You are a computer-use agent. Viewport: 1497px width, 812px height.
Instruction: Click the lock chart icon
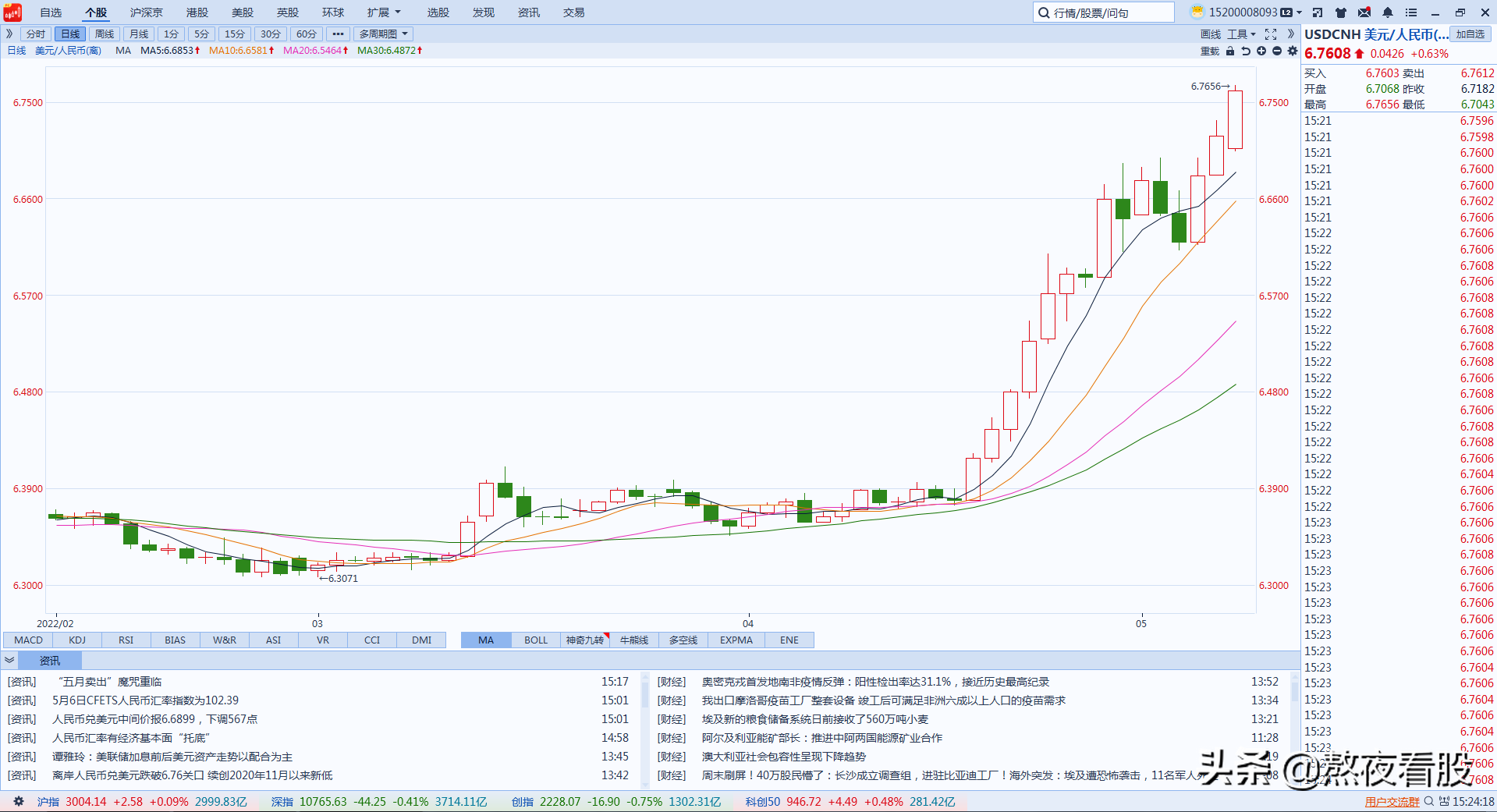[1230, 51]
